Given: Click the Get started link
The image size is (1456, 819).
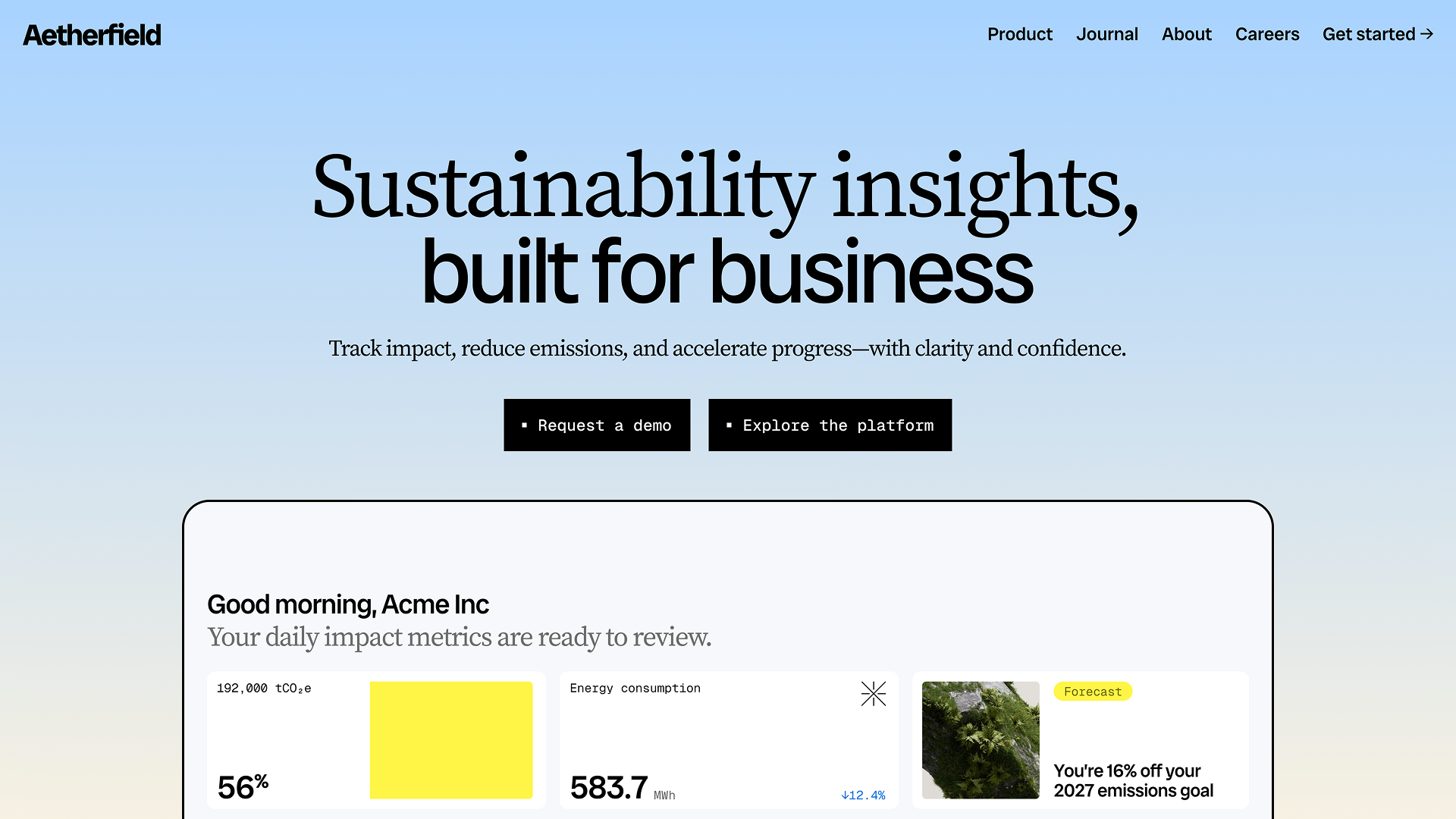Looking at the screenshot, I should [x=1368, y=34].
